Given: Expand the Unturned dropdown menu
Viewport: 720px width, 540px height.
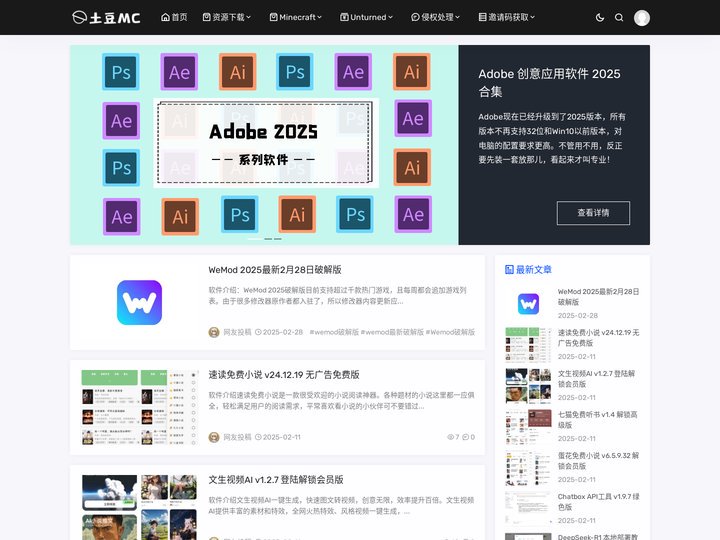Looking at the screenshot, I should click(x=366, y=17).
